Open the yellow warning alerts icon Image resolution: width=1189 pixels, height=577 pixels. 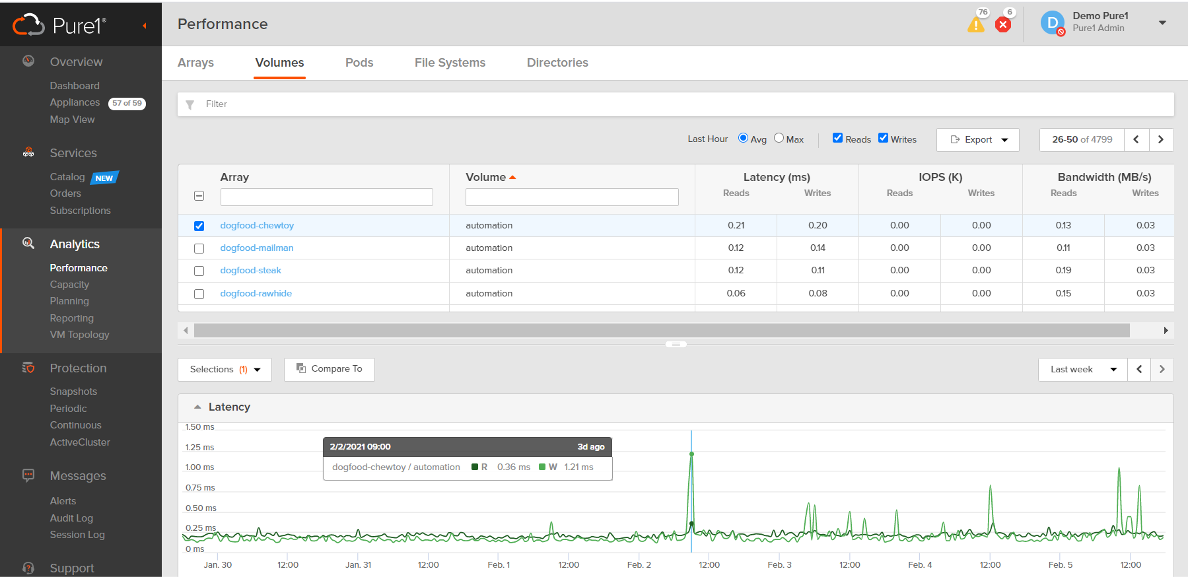976,24
